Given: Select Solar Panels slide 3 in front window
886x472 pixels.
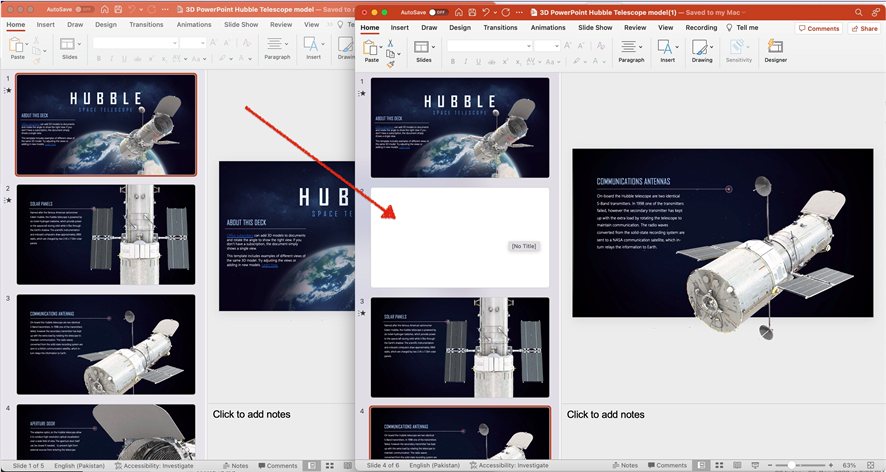Looking at the screenshot, I should pyautogui.click(x=460, y=347).
